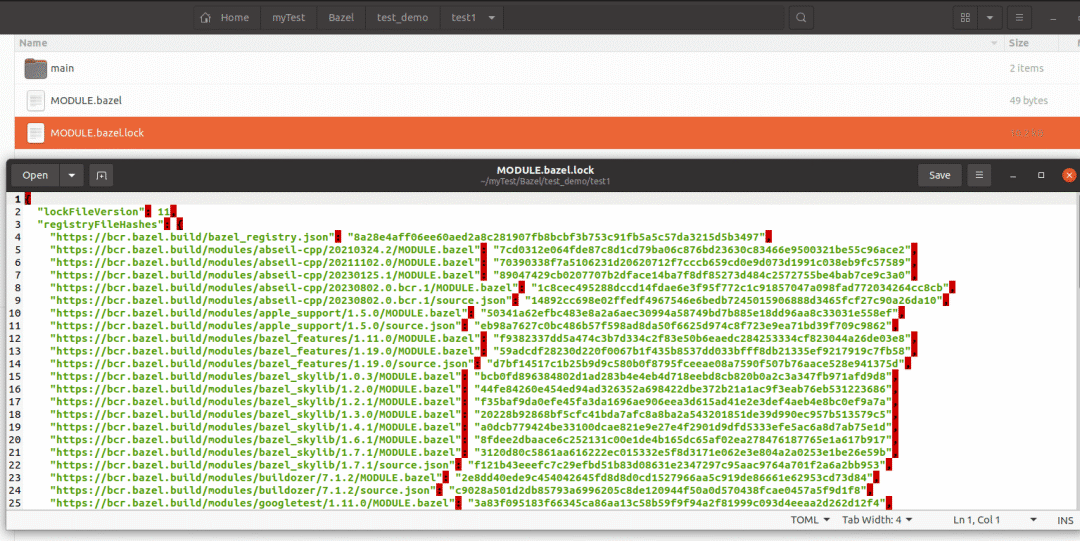The height and width of the screenshot is (541, 1080).
Task: Click the abseil-cpp/20210324.2 URL on line 5
Action: pos(265,249)
